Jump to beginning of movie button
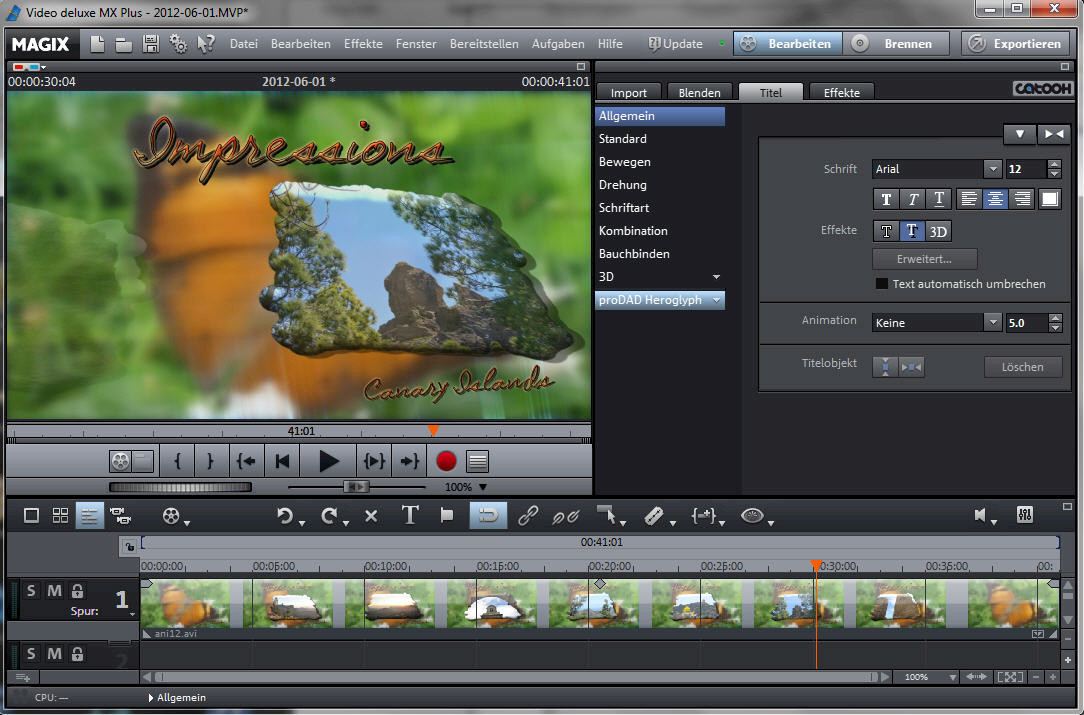Viewport: 1084px width, 715px height. tap(283, 461)
